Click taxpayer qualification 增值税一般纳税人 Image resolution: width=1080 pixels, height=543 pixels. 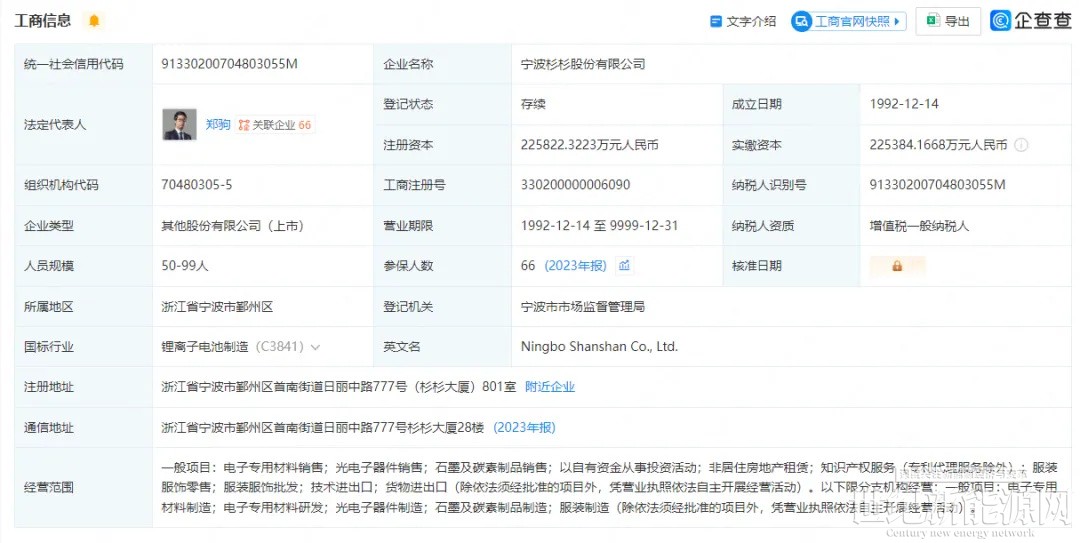point(920,225)
